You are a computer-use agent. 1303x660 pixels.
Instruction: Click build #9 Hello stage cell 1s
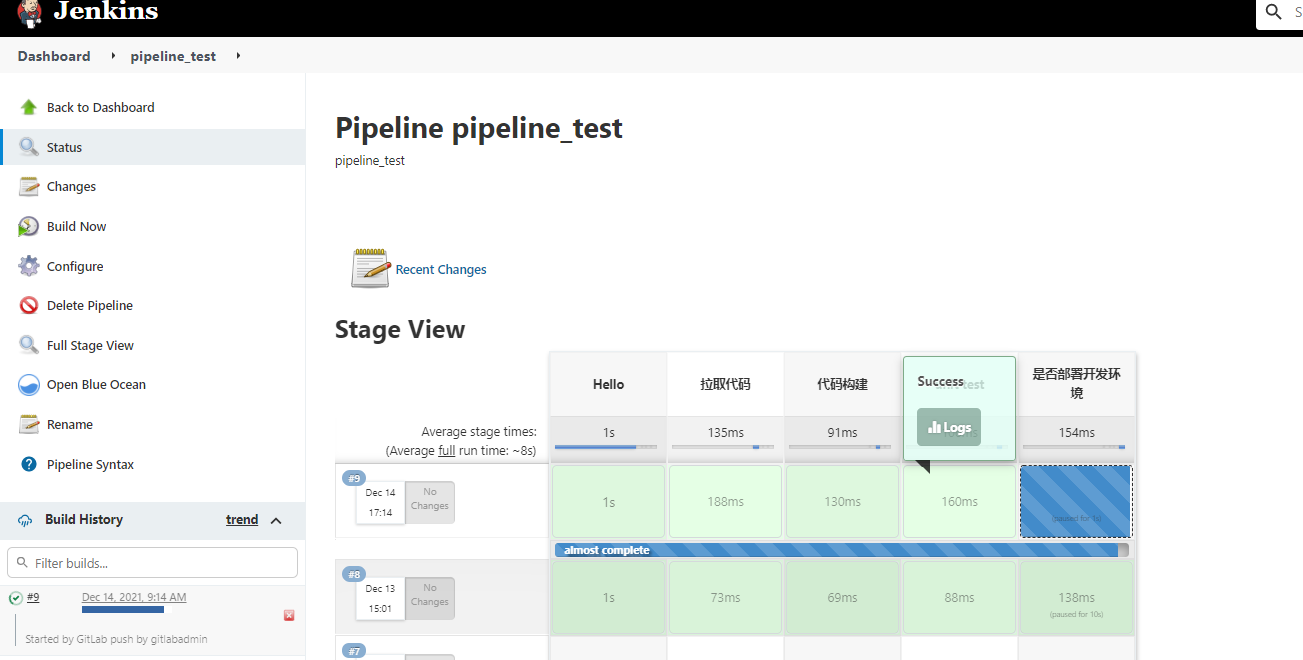pyautogui.click(x=608, y=501)
